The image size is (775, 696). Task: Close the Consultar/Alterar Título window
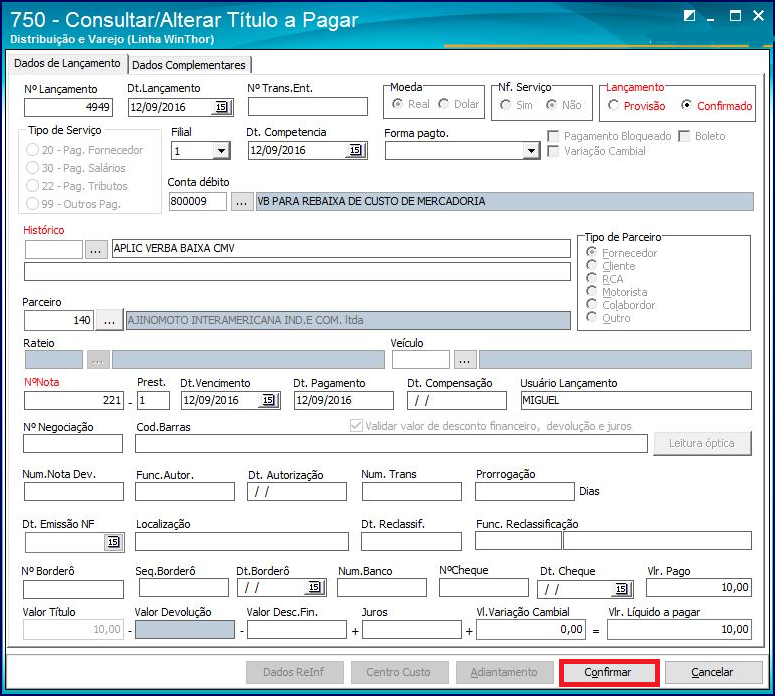tap(758, 16)
